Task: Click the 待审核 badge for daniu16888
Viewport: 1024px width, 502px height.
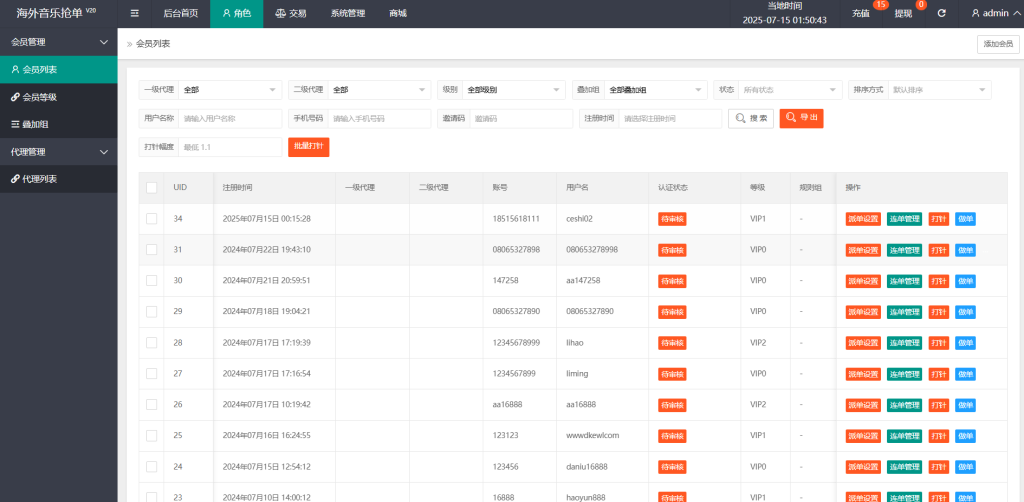Action: [672, 467]
